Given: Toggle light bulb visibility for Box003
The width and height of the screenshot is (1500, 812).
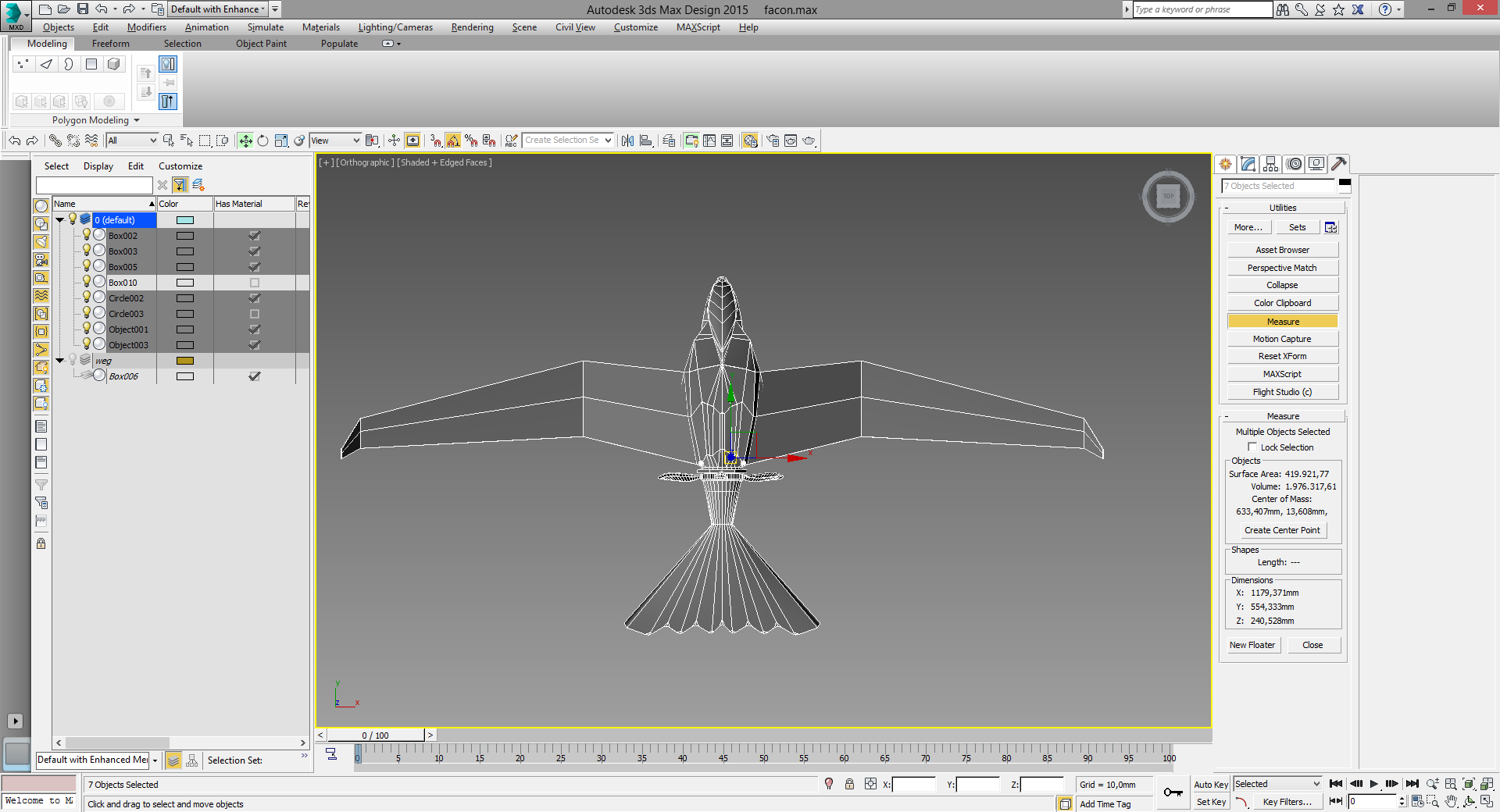Looking at the screenshot, I should pyautogui.click(x=86, y=251).
